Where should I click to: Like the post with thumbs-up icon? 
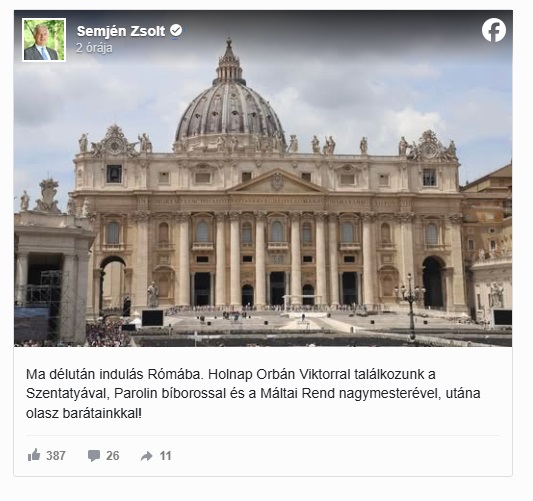tap(34, 455)
